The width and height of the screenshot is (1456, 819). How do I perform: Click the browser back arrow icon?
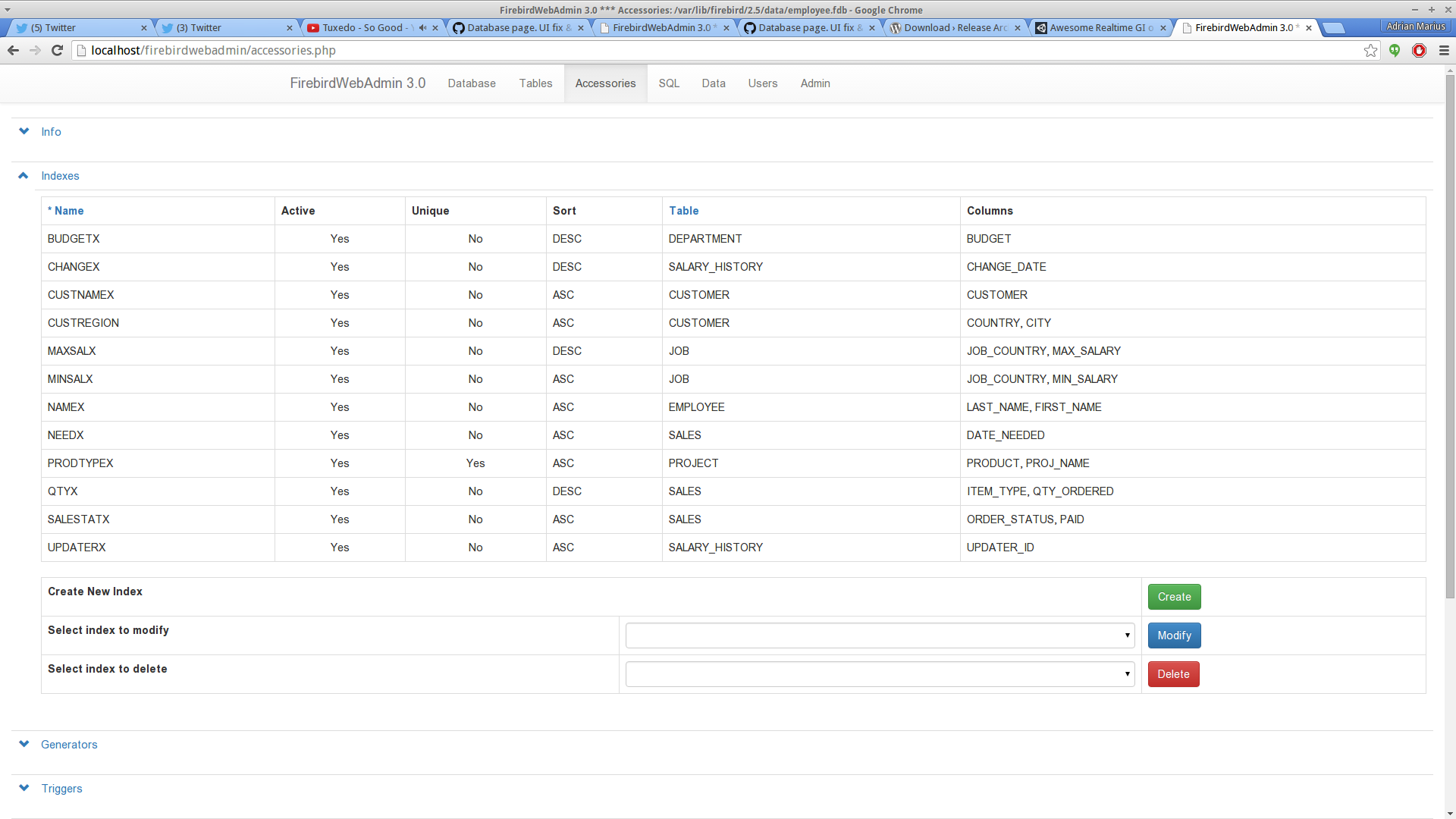[13, 50]
